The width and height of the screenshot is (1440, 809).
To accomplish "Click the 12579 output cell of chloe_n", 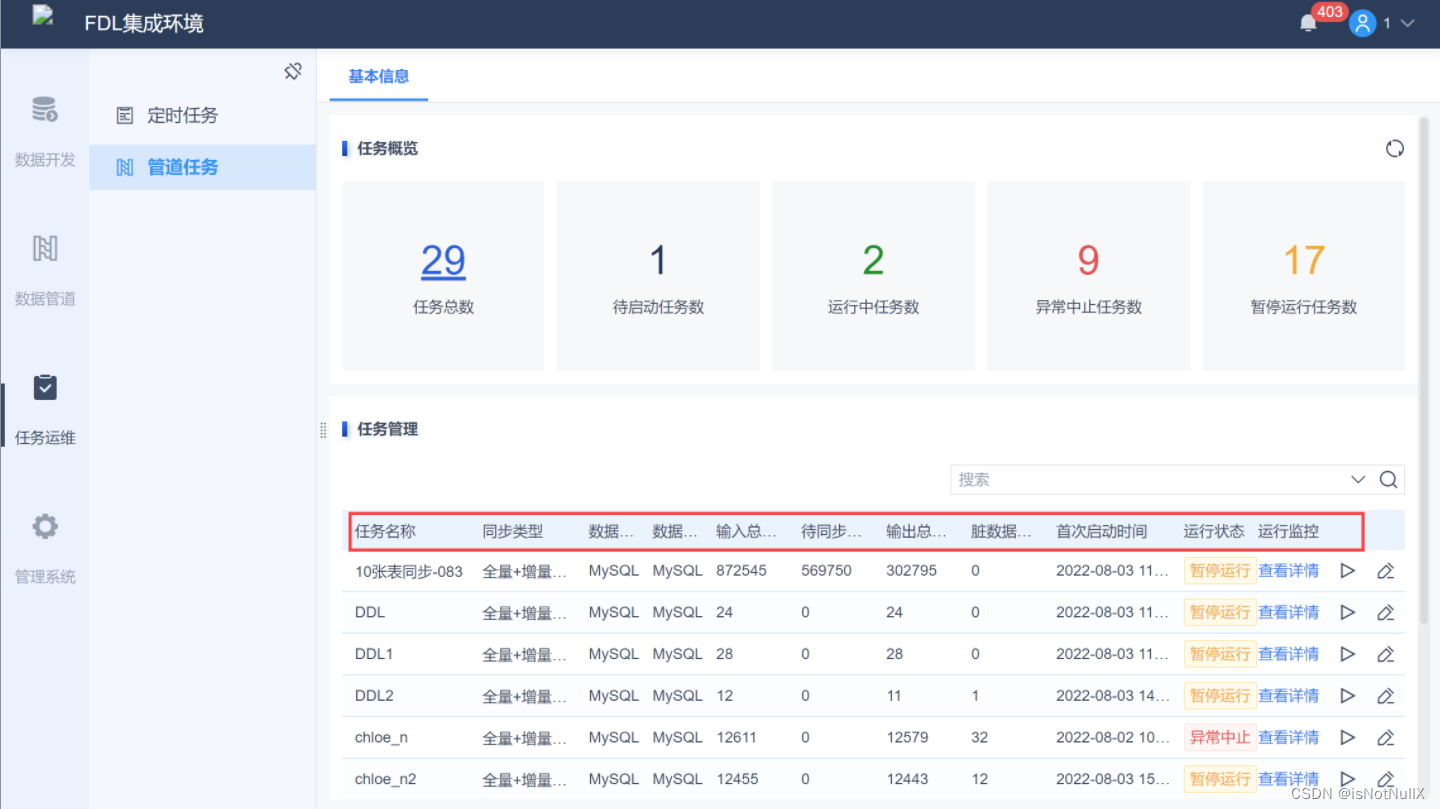I will (907, 738).
